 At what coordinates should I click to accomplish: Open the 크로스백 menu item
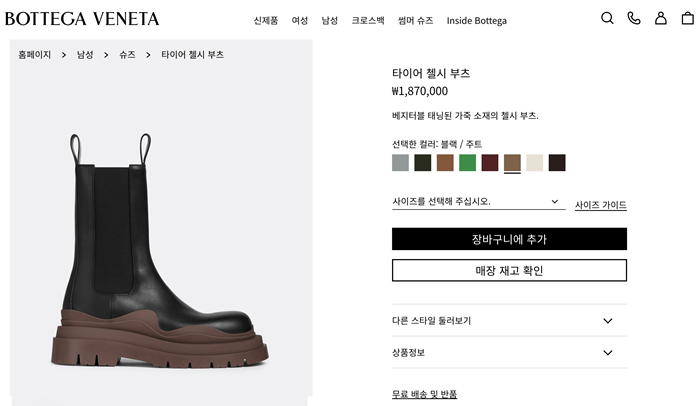[368, 20]
